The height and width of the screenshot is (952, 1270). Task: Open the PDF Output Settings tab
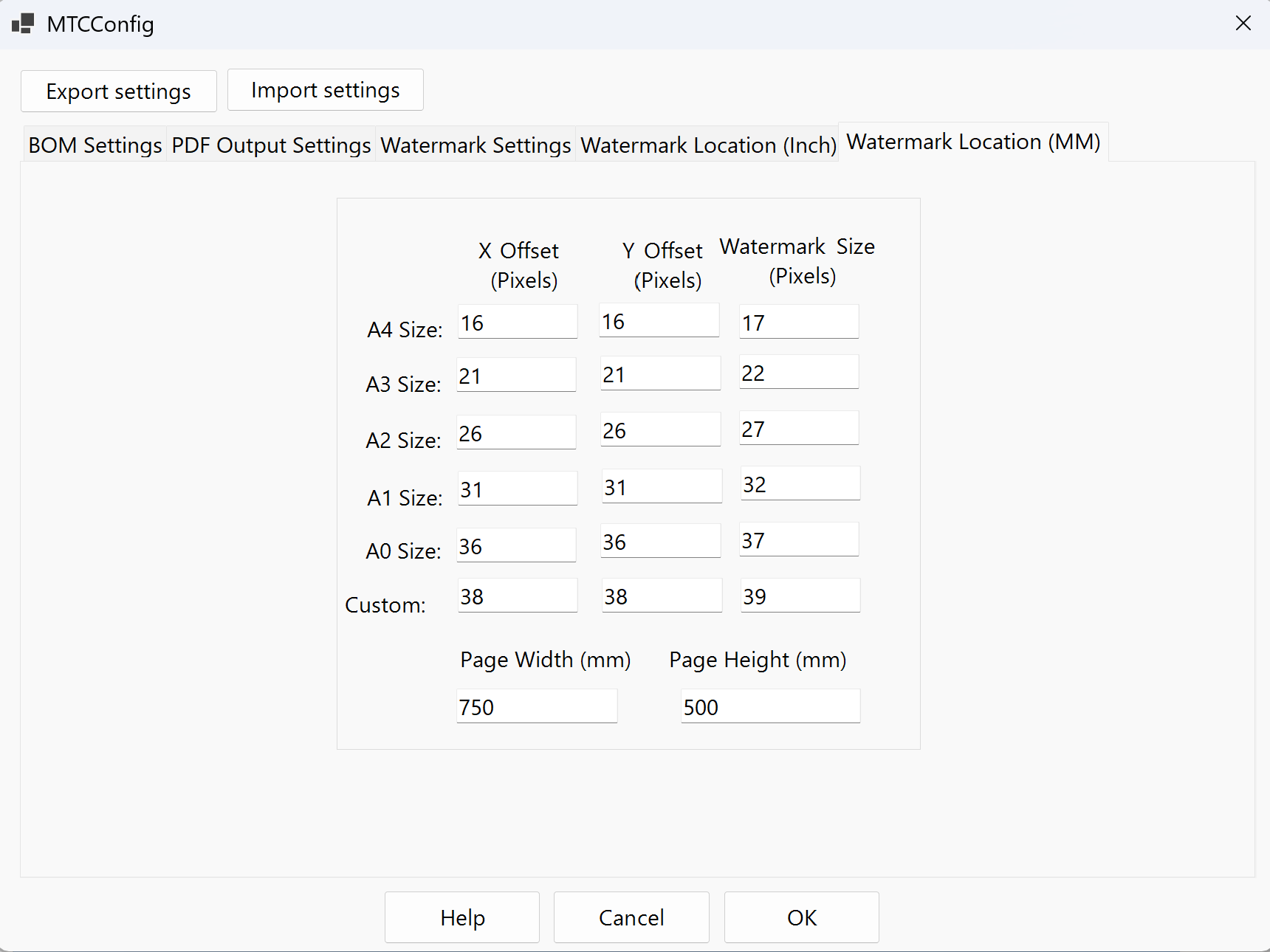271,145
